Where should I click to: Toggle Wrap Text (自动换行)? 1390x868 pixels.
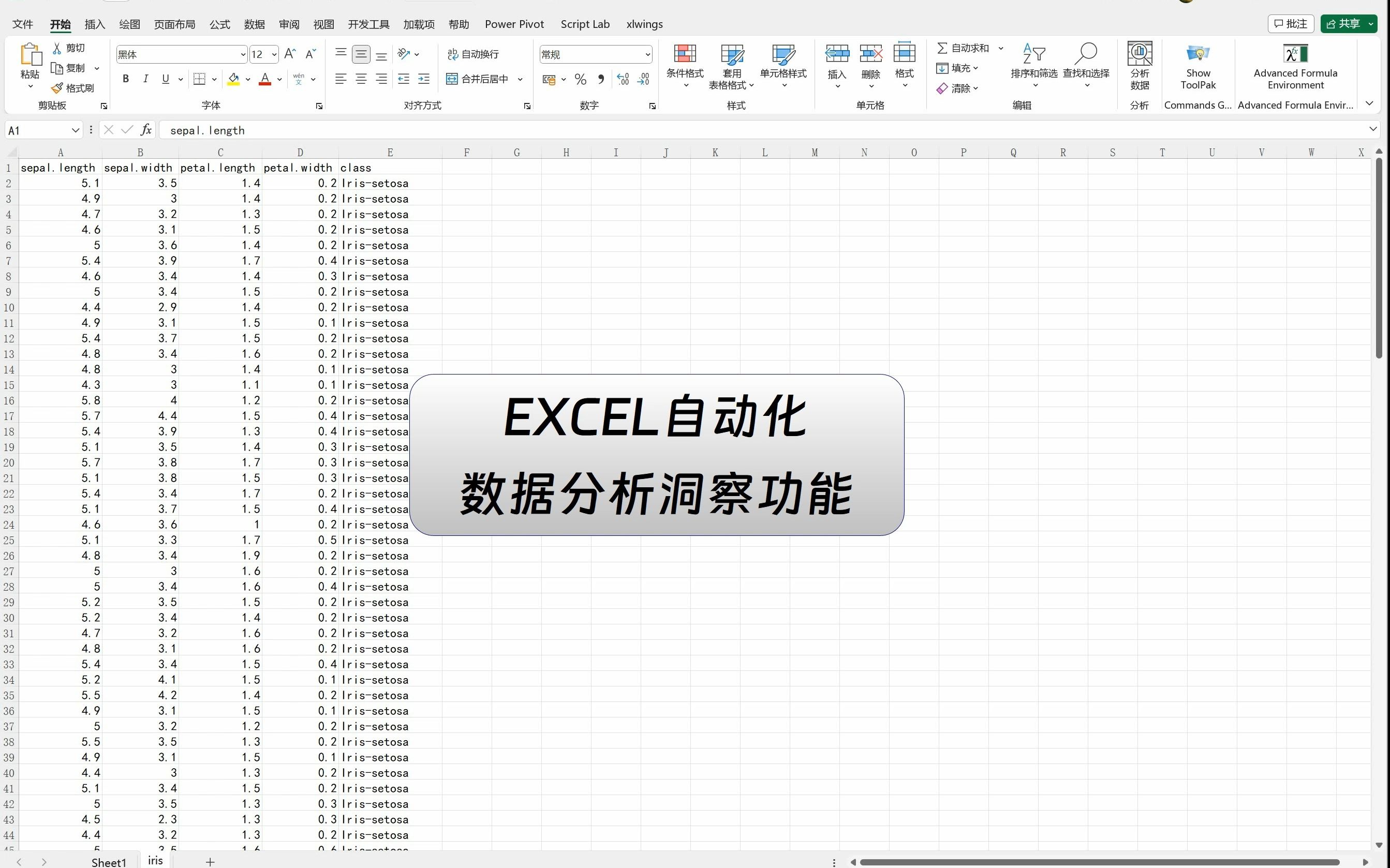pos(473,54)
